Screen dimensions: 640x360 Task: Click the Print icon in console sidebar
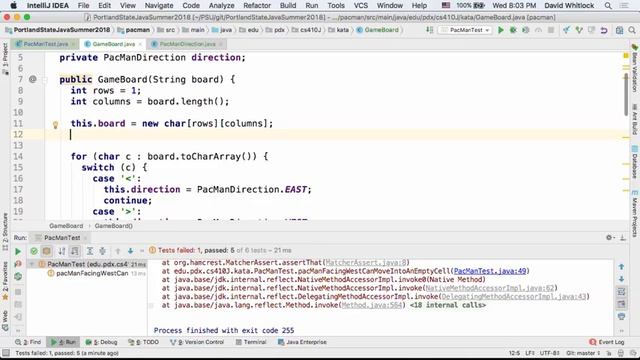(621, 317)
